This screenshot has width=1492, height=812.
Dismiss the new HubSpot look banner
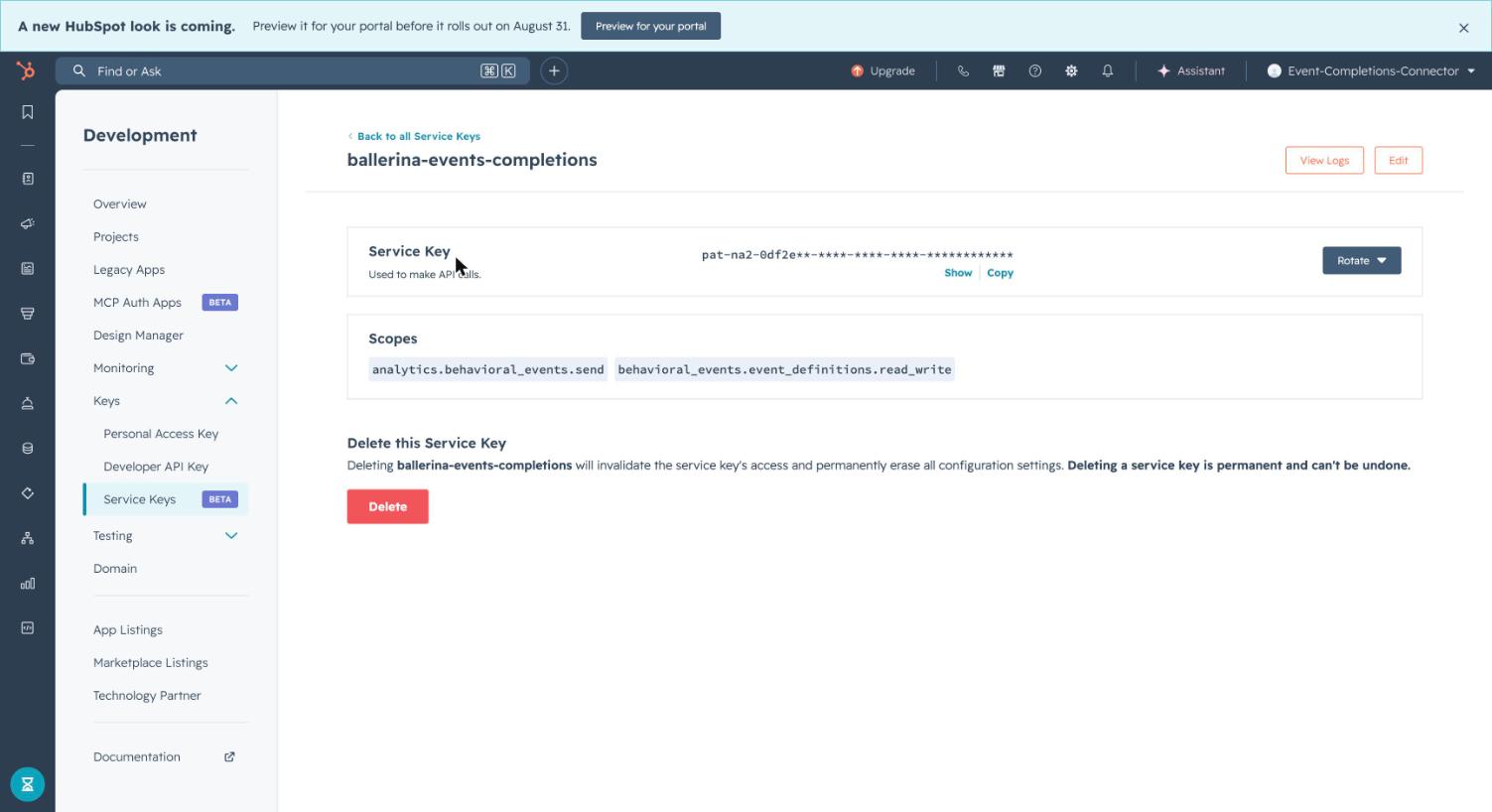pyautogui.click(x=1463, y=28)
